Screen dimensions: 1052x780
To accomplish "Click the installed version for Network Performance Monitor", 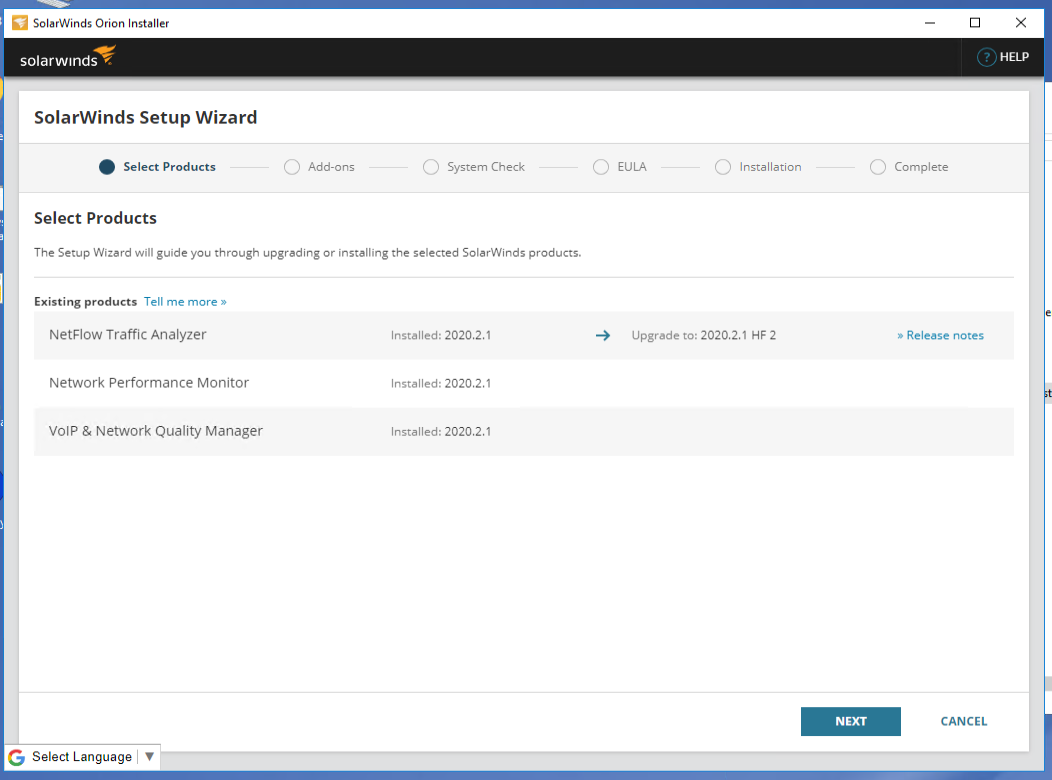I will click(441, 384).
